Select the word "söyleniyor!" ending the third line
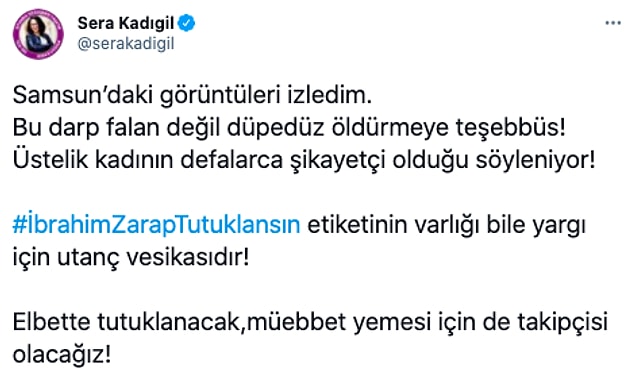 coord(535,161)
